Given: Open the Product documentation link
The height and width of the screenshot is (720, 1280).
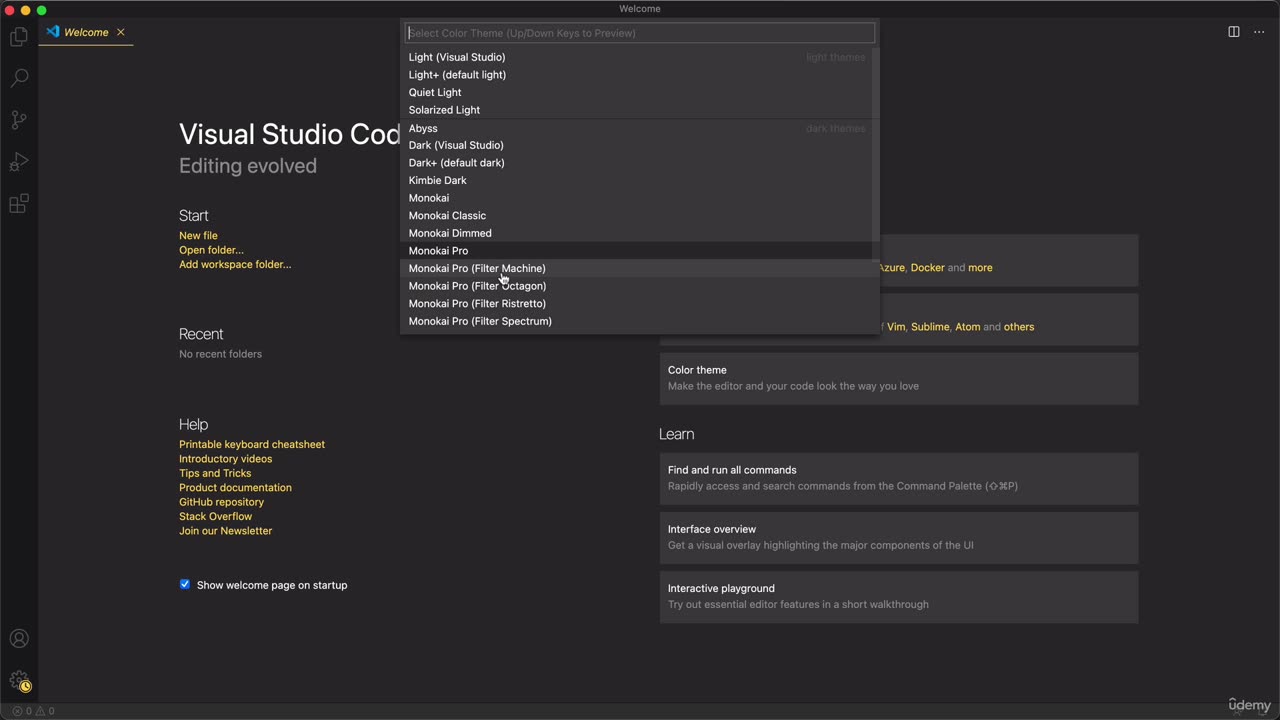Looking at the screenshot, I should (235, 488).
